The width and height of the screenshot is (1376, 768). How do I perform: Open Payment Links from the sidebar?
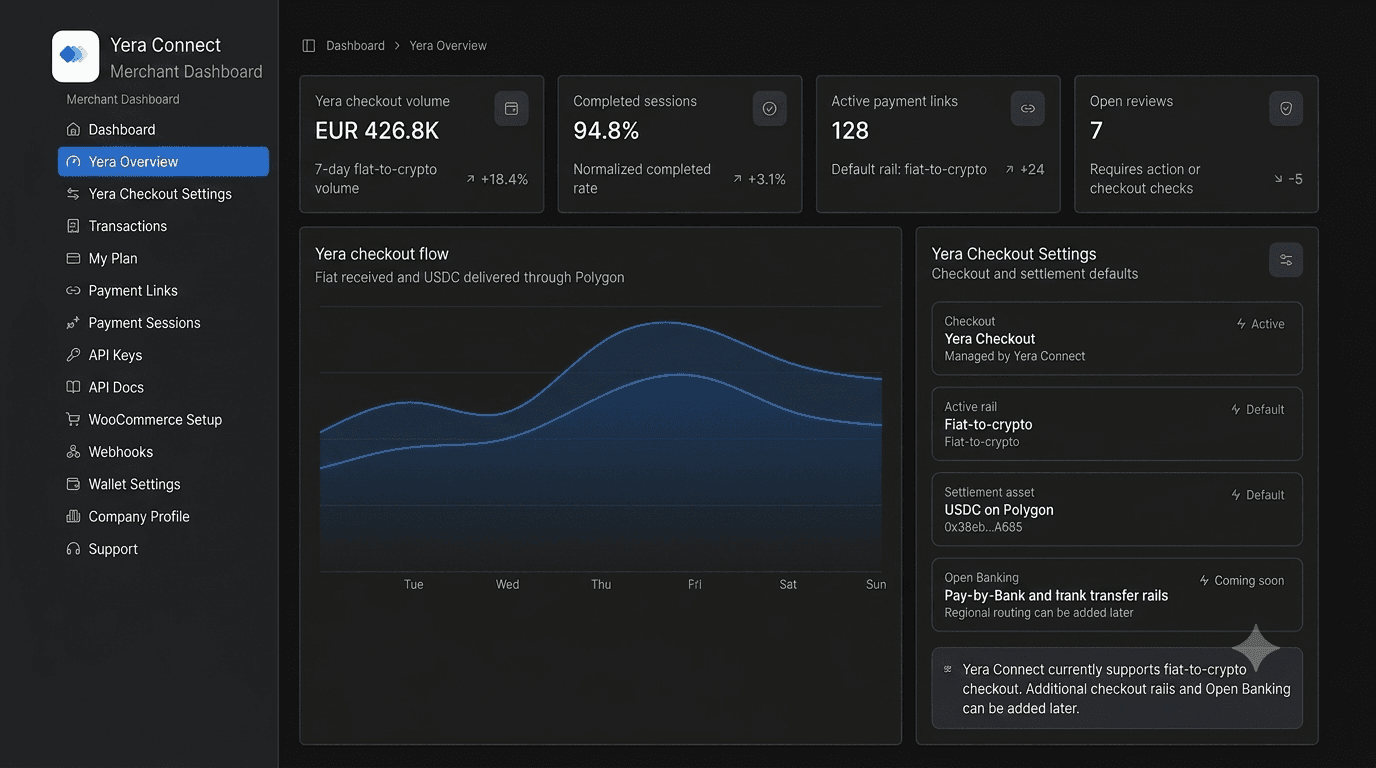pyautogui.click(x=163, y=290)
